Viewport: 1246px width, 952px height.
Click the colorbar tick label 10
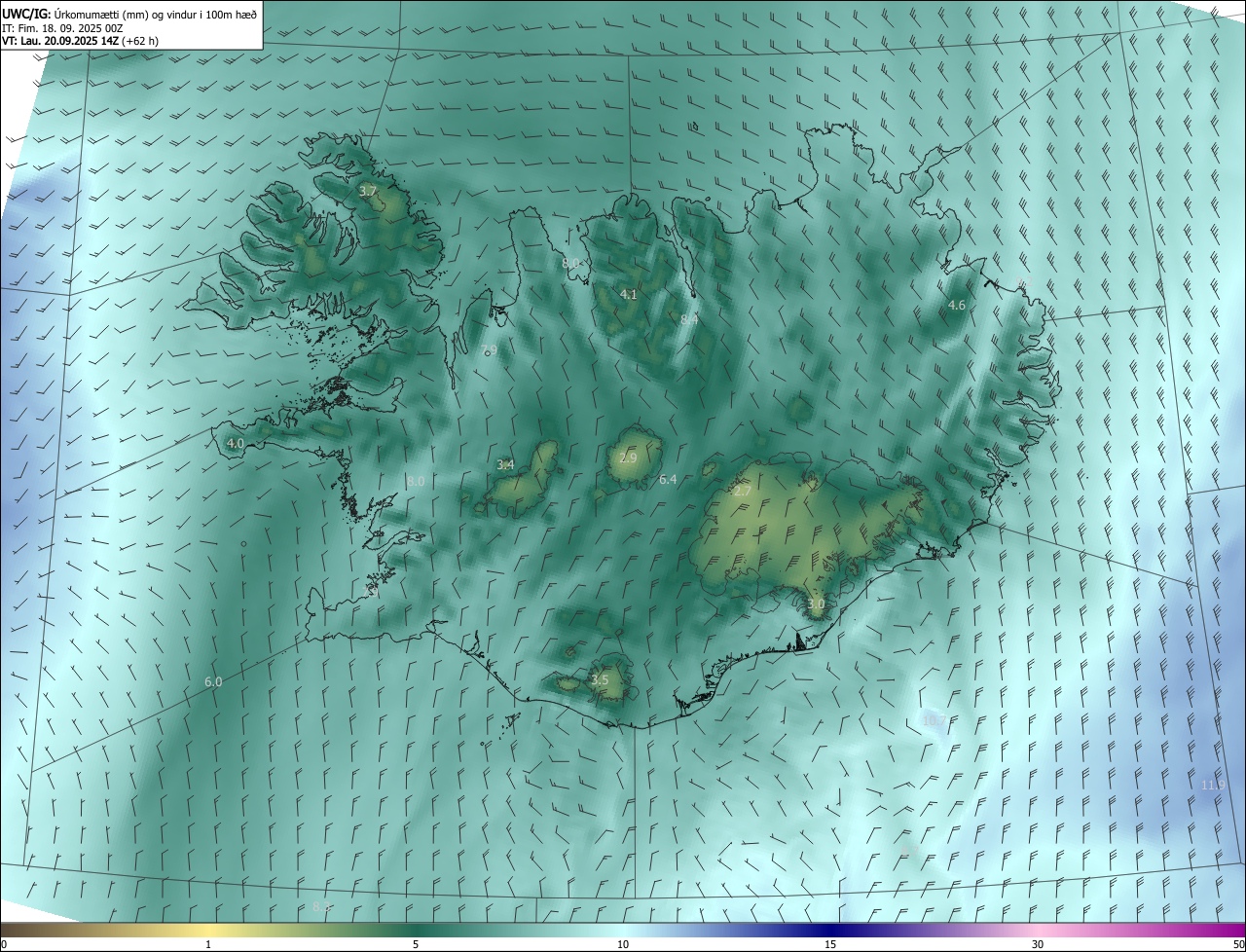[x=623, y=944]
